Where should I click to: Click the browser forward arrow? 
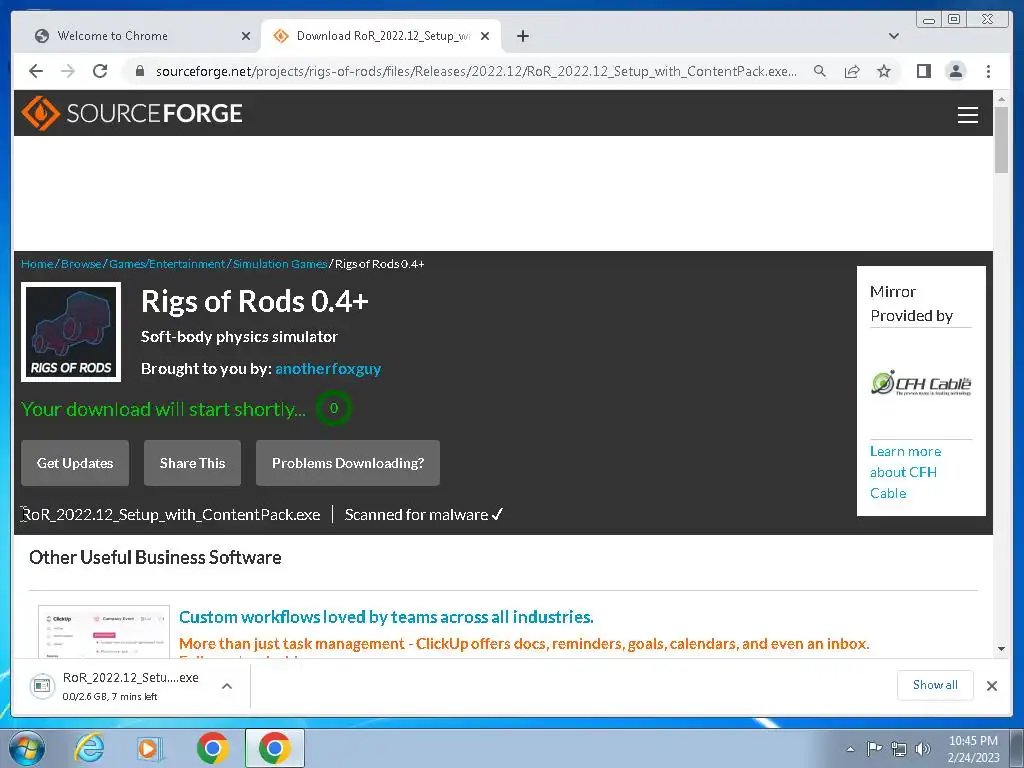pos(68,71)
